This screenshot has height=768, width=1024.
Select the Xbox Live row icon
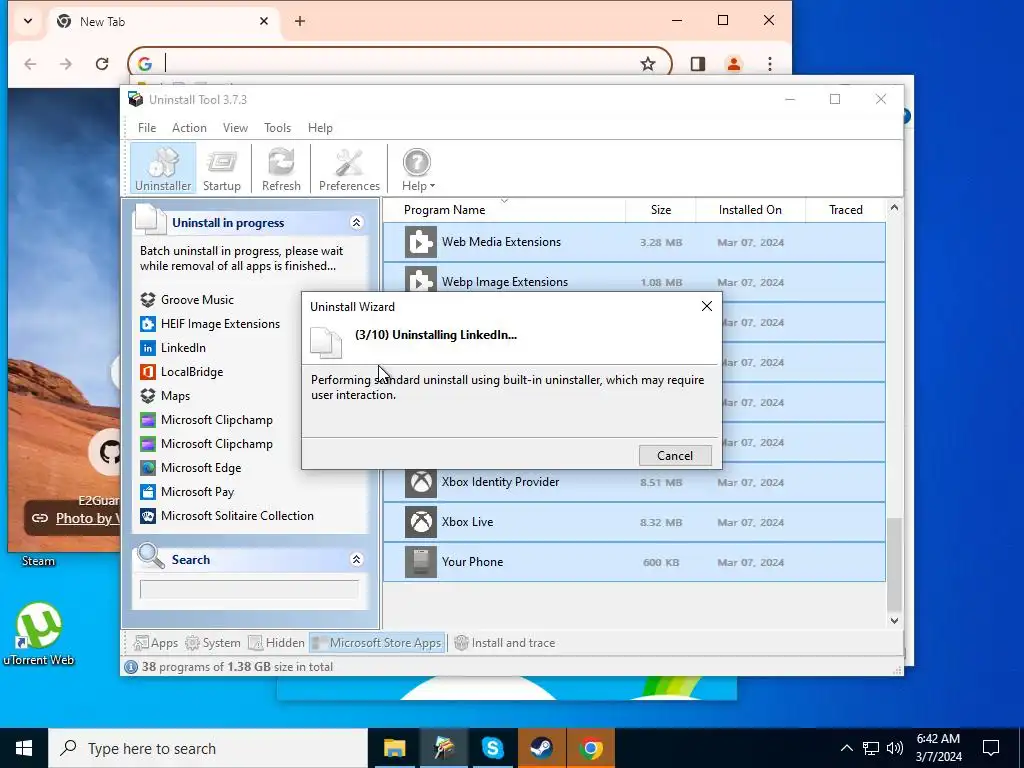[x=421, y=522]
